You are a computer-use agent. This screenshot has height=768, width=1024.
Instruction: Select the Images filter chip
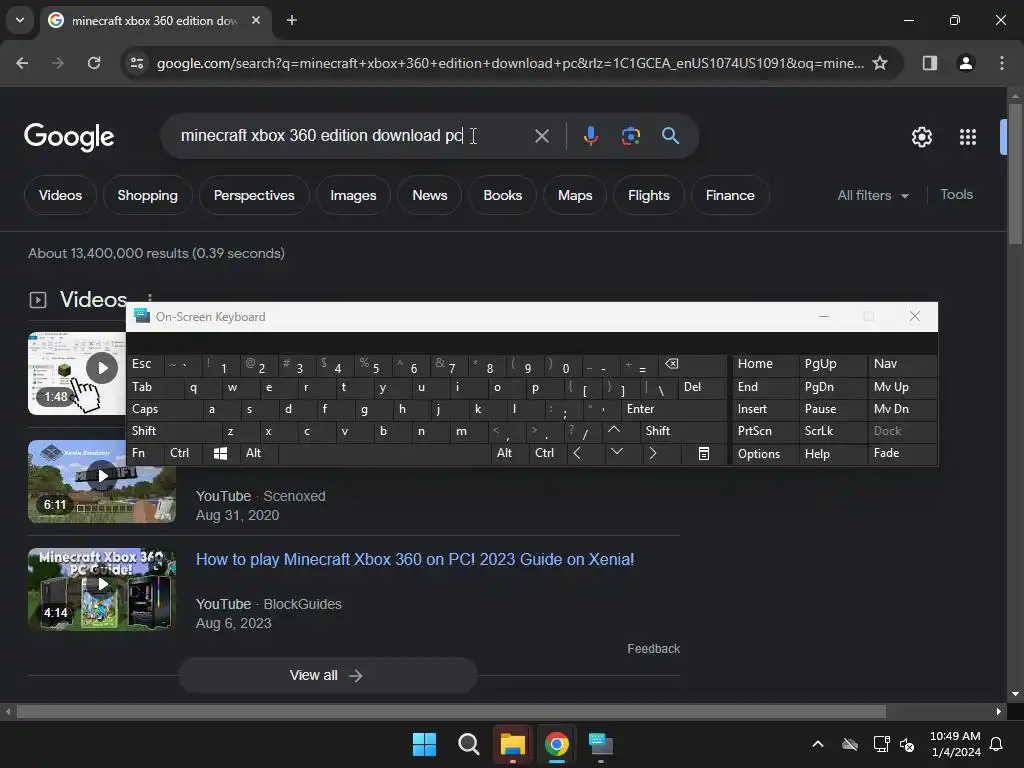(353, 195)
